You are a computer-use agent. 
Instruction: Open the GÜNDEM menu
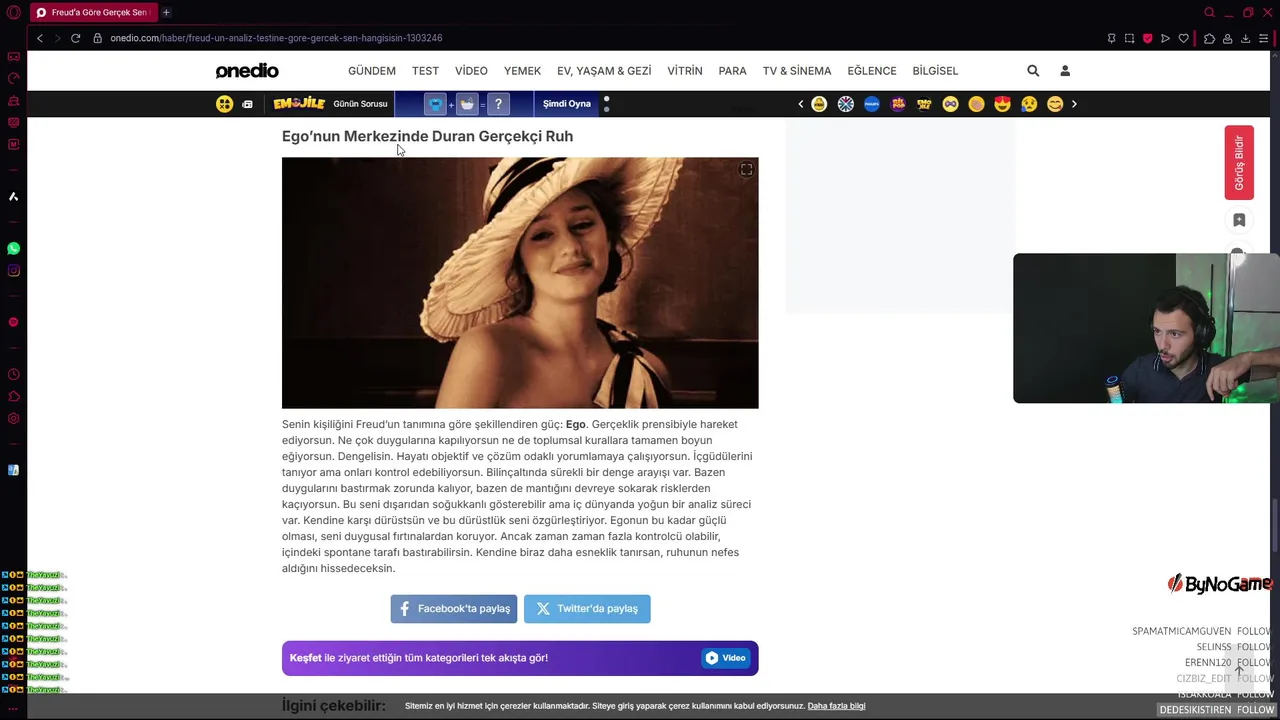pyautogui.click(x=372, y=71)
